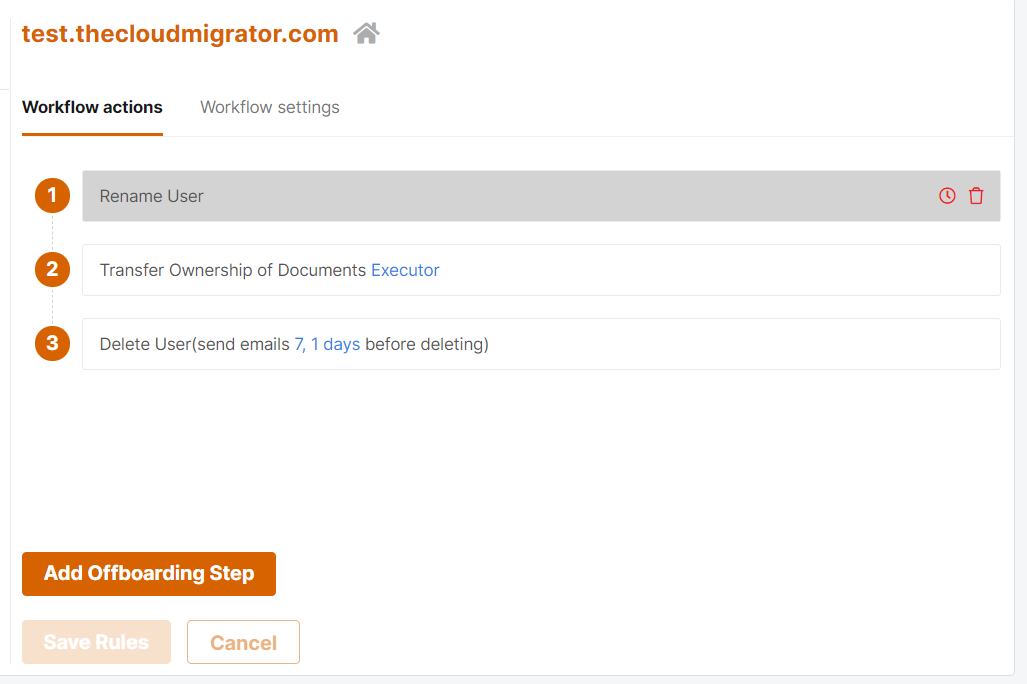Screen dimensions: 1027x684
Task: Select the Delete User step row
Action: [x=541, y=344]
